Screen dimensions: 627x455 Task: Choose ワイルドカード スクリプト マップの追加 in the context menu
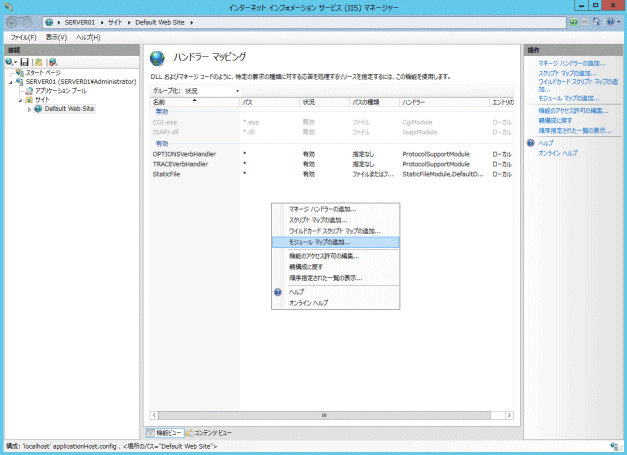point(335,231)
